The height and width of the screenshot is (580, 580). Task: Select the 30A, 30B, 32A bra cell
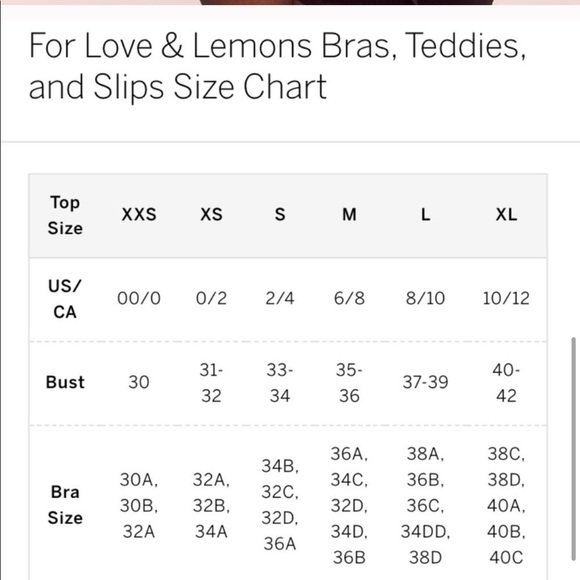click(139, 506)
